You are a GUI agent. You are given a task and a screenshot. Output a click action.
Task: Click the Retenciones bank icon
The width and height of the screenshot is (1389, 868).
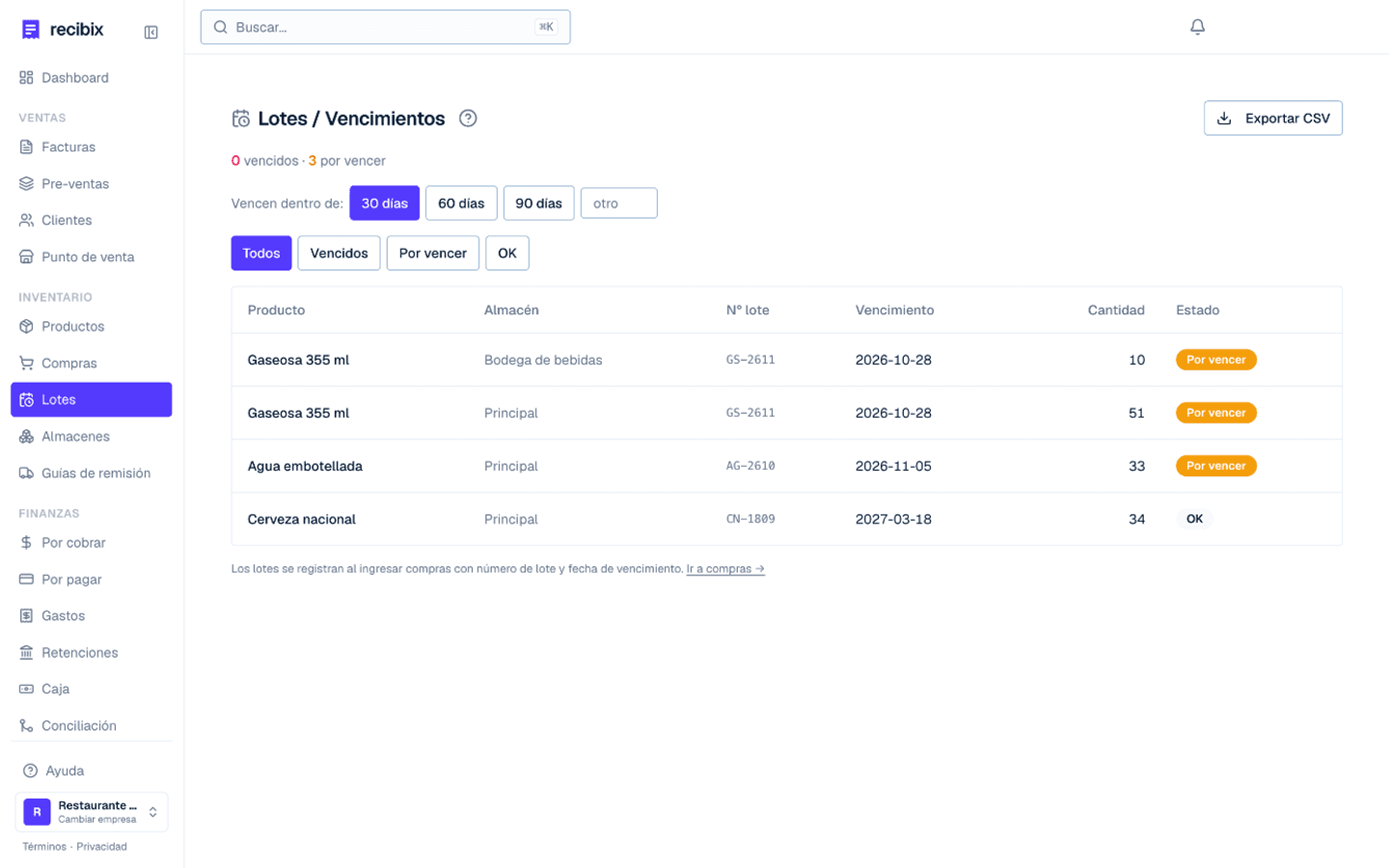pyautogui.click(x=26, y=653)
